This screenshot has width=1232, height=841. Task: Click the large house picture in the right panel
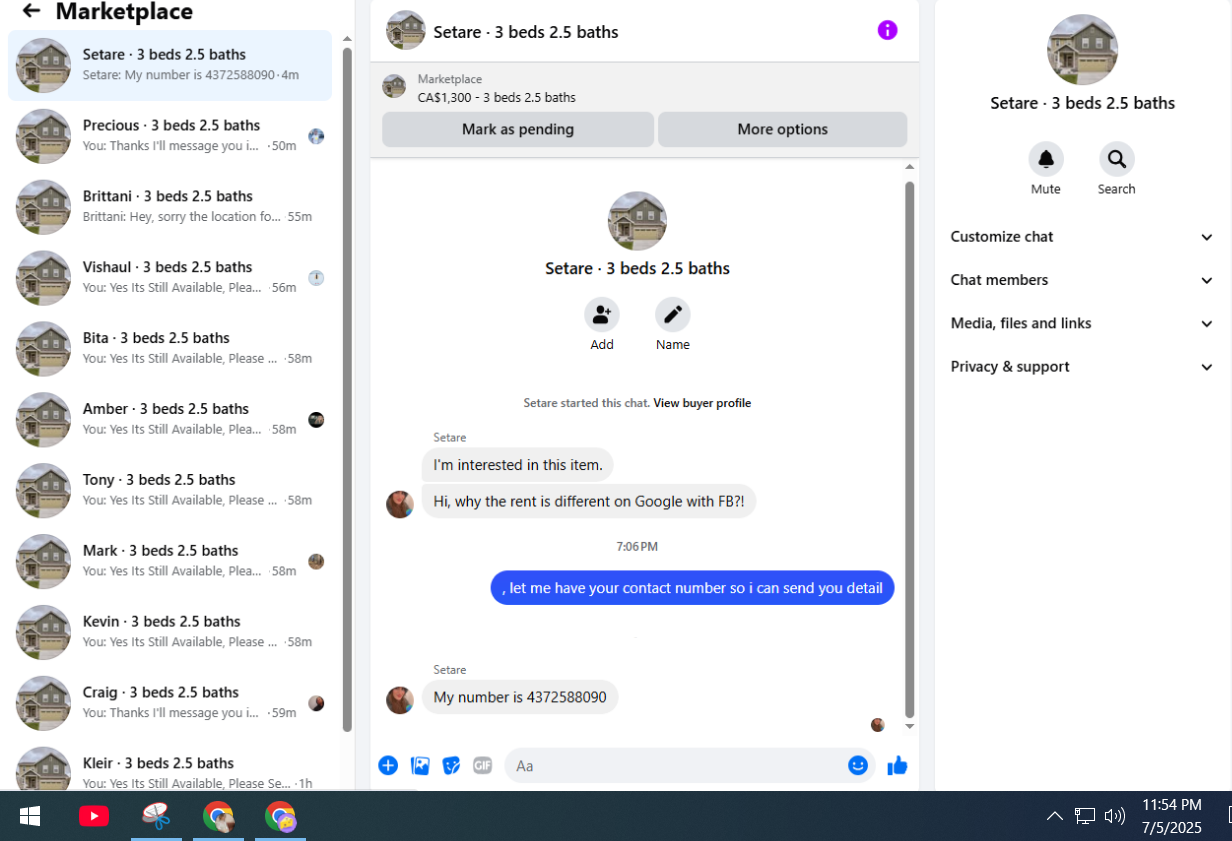[x=1082, y=49]
